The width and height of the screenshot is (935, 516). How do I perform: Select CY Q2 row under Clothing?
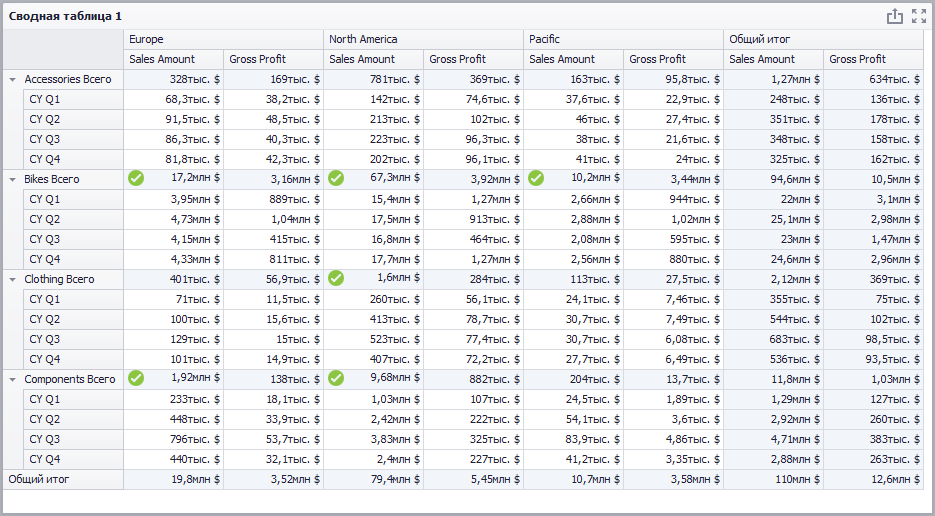73,319
